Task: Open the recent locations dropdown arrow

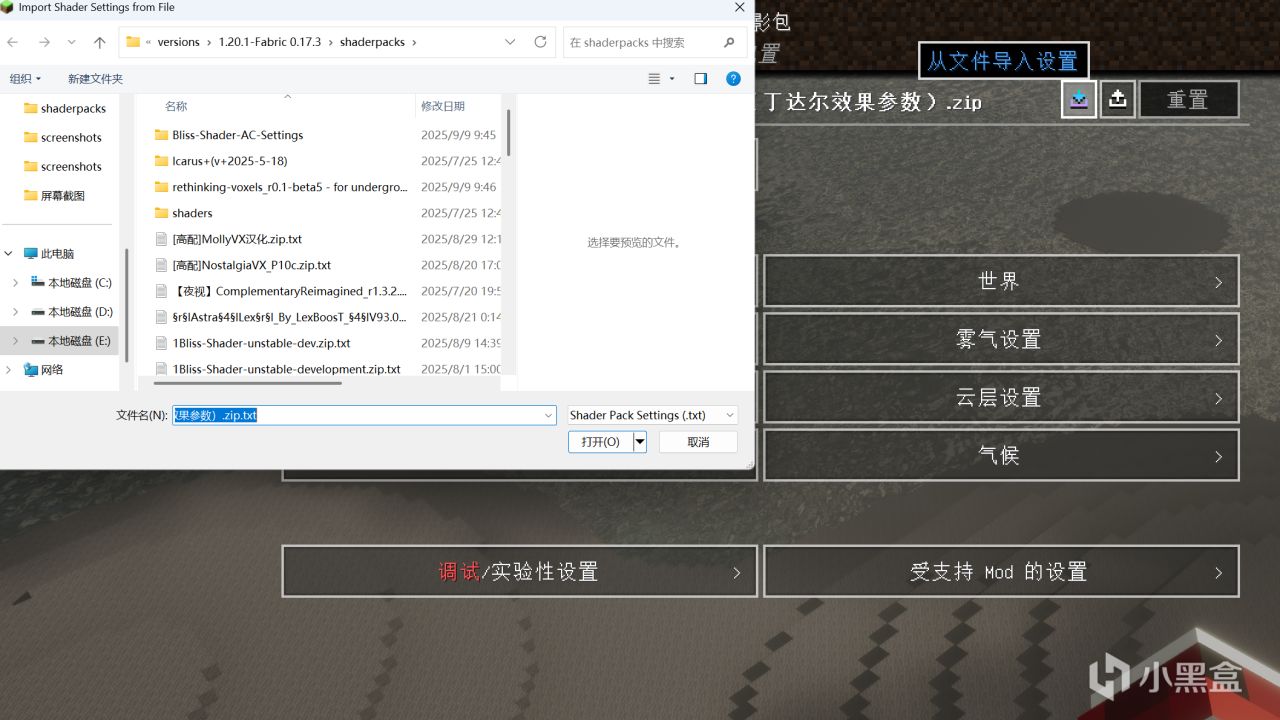Action: point(72,42)
